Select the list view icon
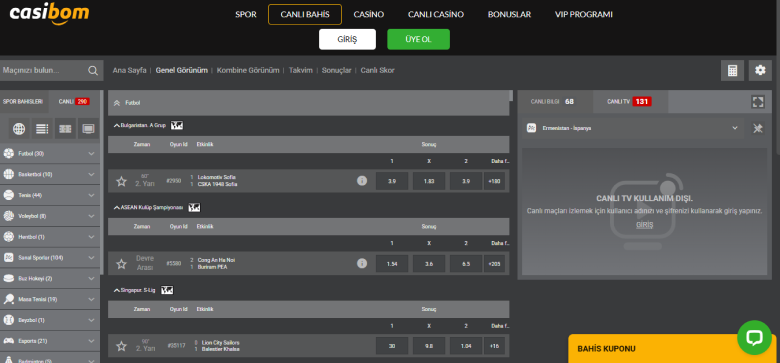This screenshot has width=780, height=363. click(x=42, y=129)
